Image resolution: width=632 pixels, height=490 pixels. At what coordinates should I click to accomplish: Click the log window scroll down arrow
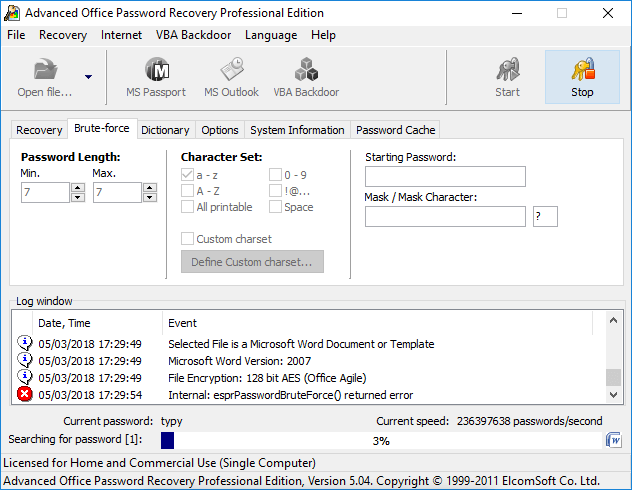(613, 394)
